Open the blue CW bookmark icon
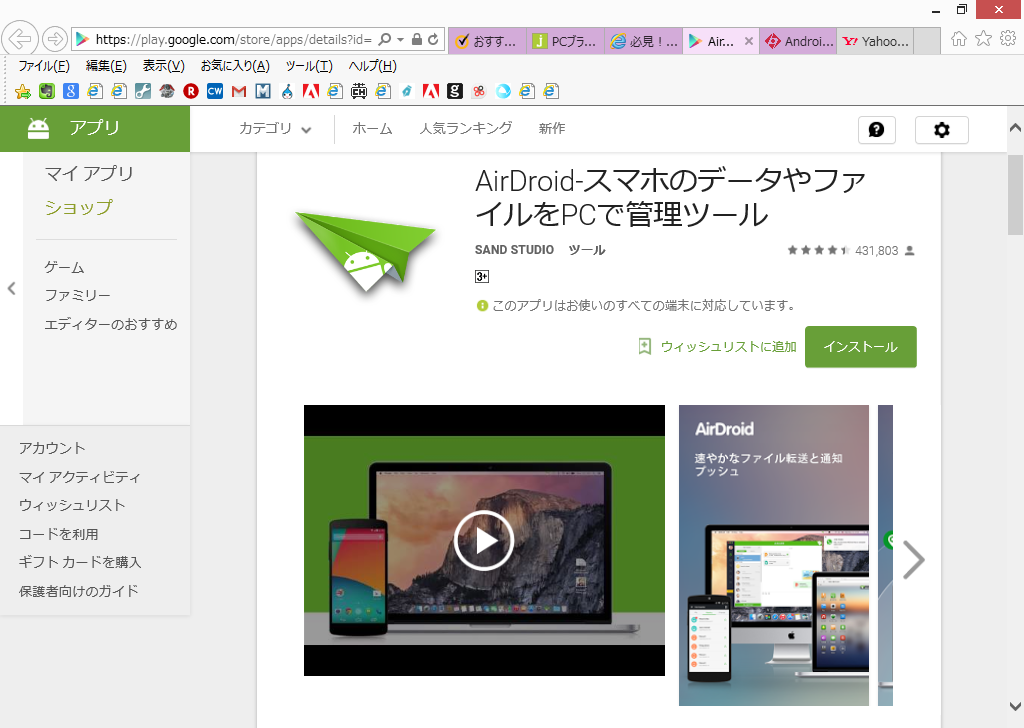 pyautogui.click(x=215, y=91)
